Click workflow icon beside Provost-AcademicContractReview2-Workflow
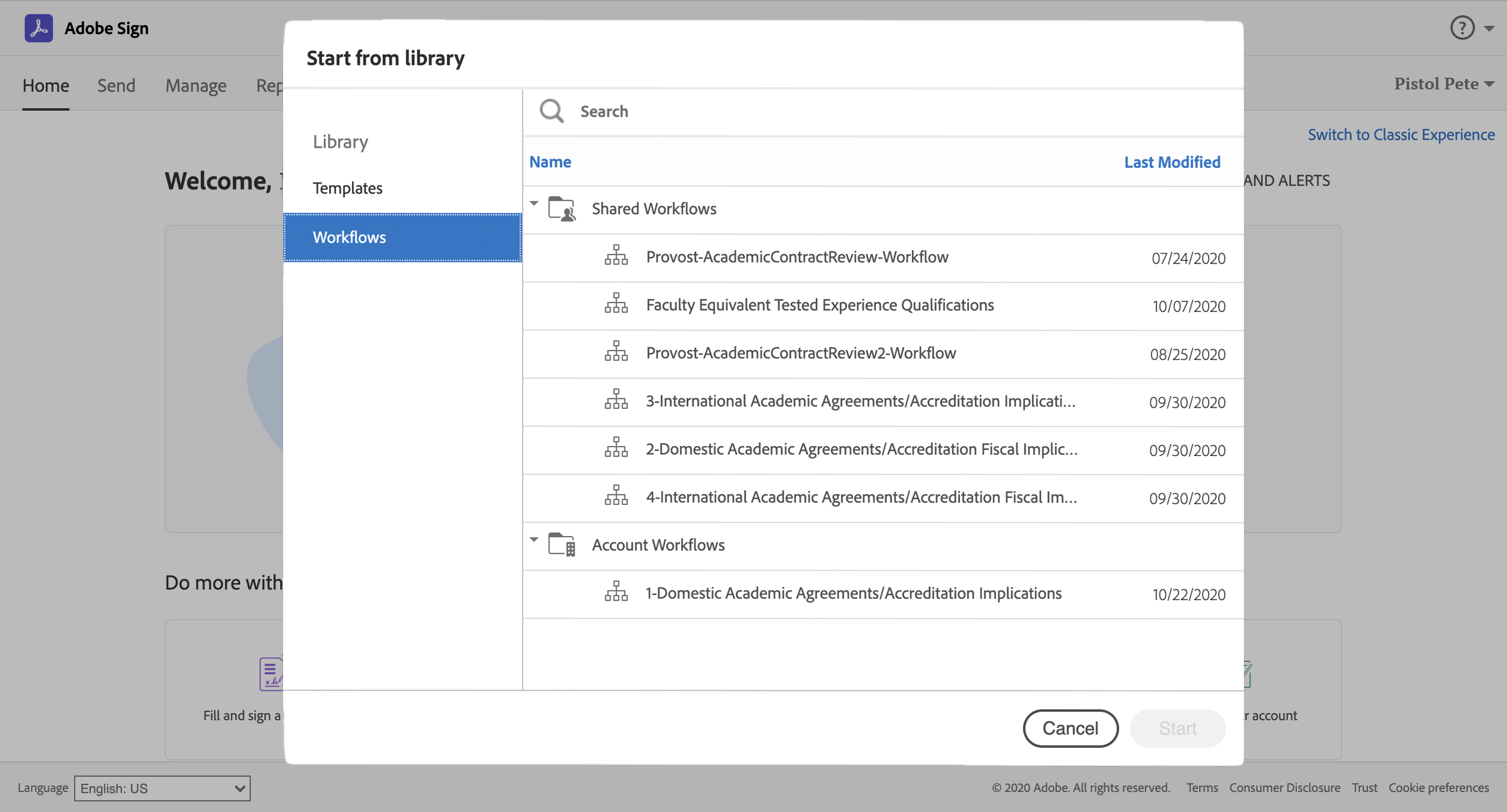The height and width of the screenshot is (812, 1507). [616, 352]
